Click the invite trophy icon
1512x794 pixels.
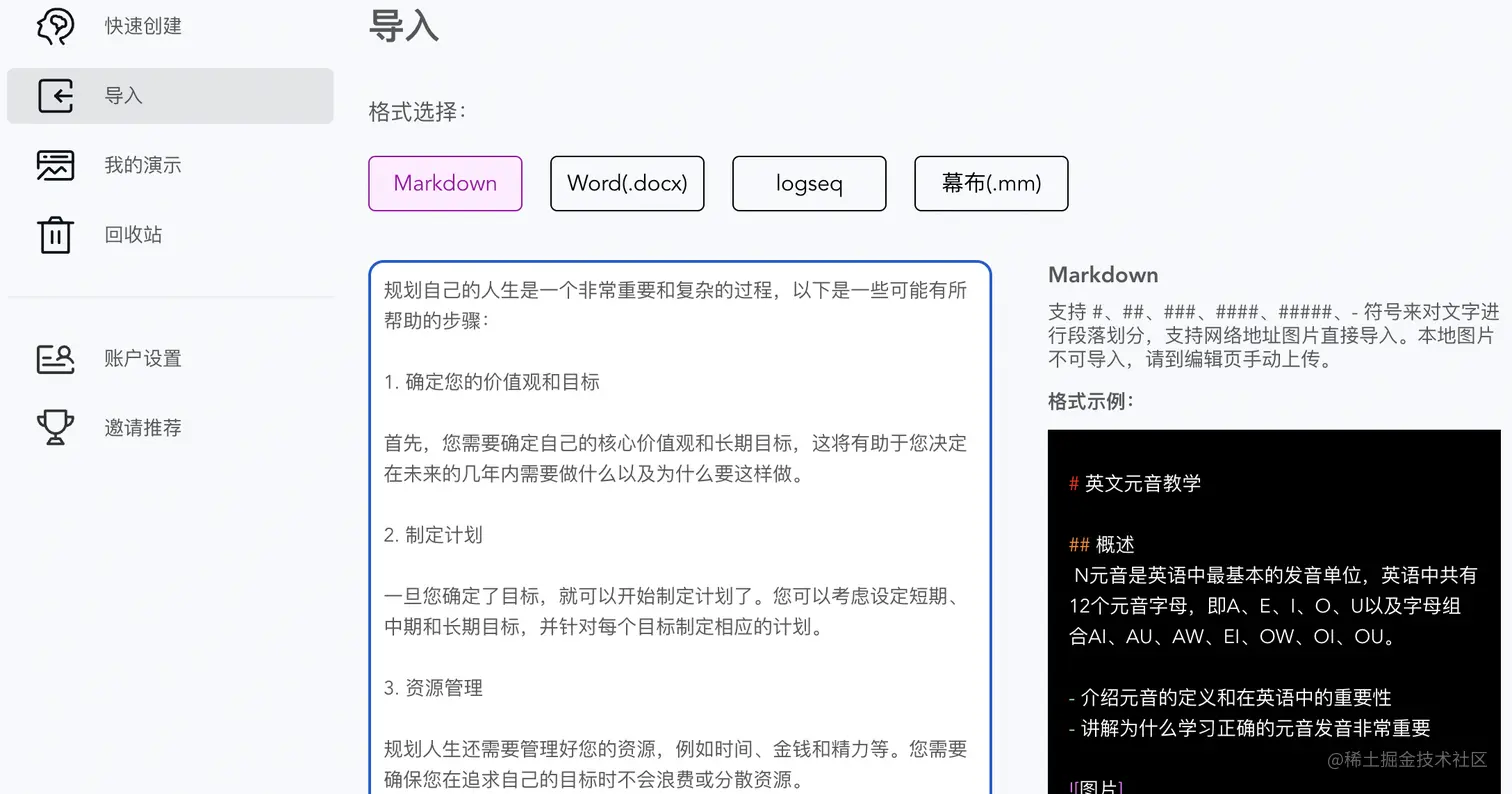pyautogui.click(x=55, y=428)
